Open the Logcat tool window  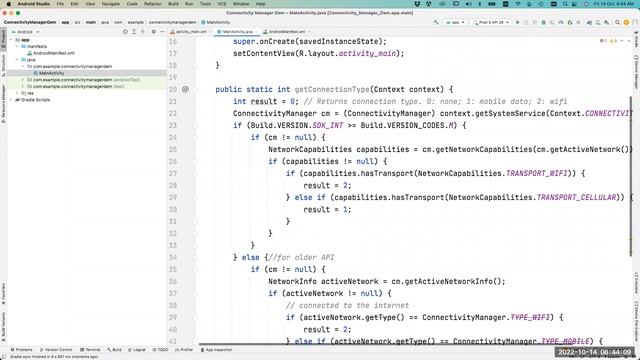(137, 350)
